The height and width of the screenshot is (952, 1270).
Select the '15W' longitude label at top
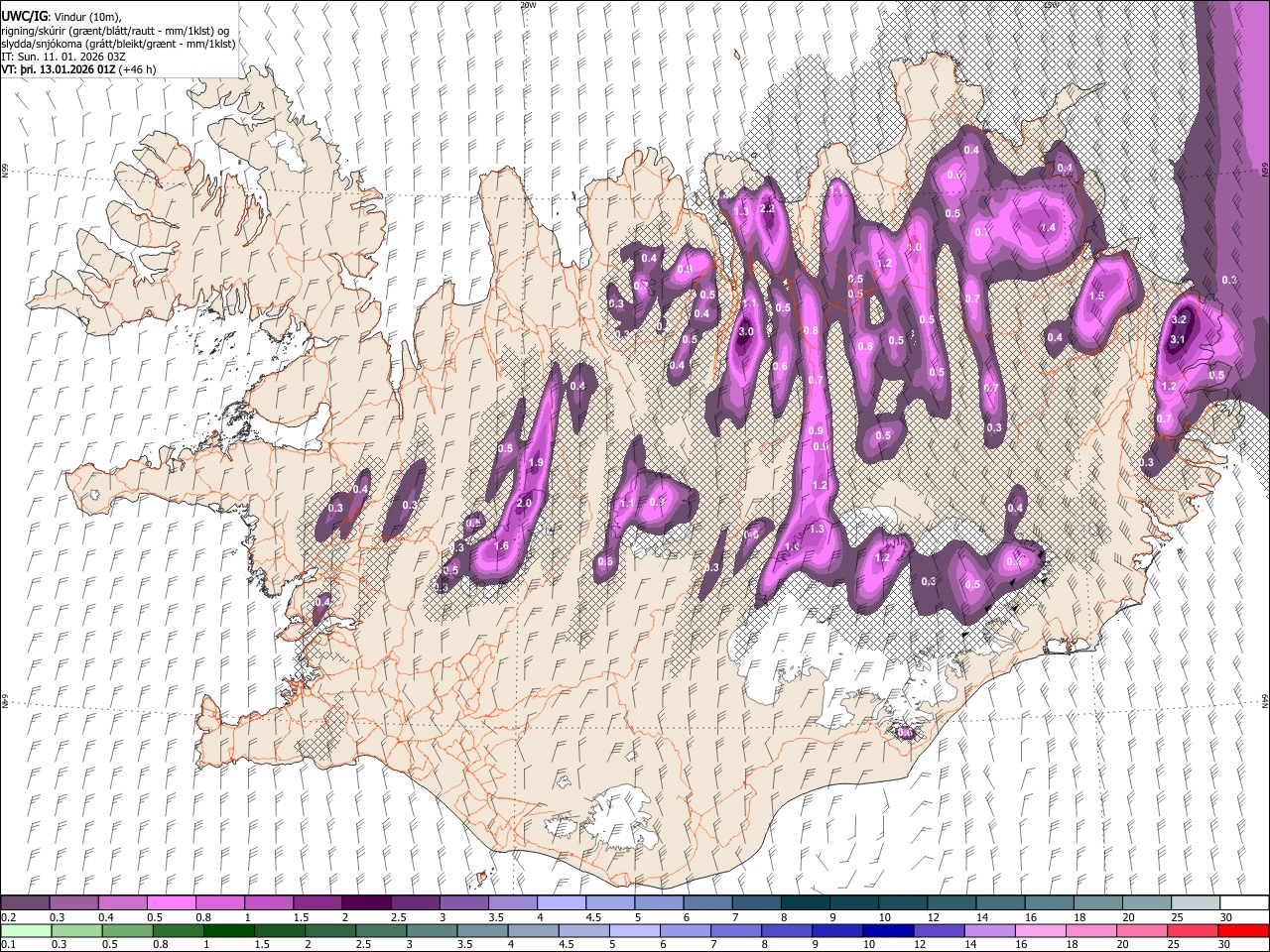point(1050,5)
